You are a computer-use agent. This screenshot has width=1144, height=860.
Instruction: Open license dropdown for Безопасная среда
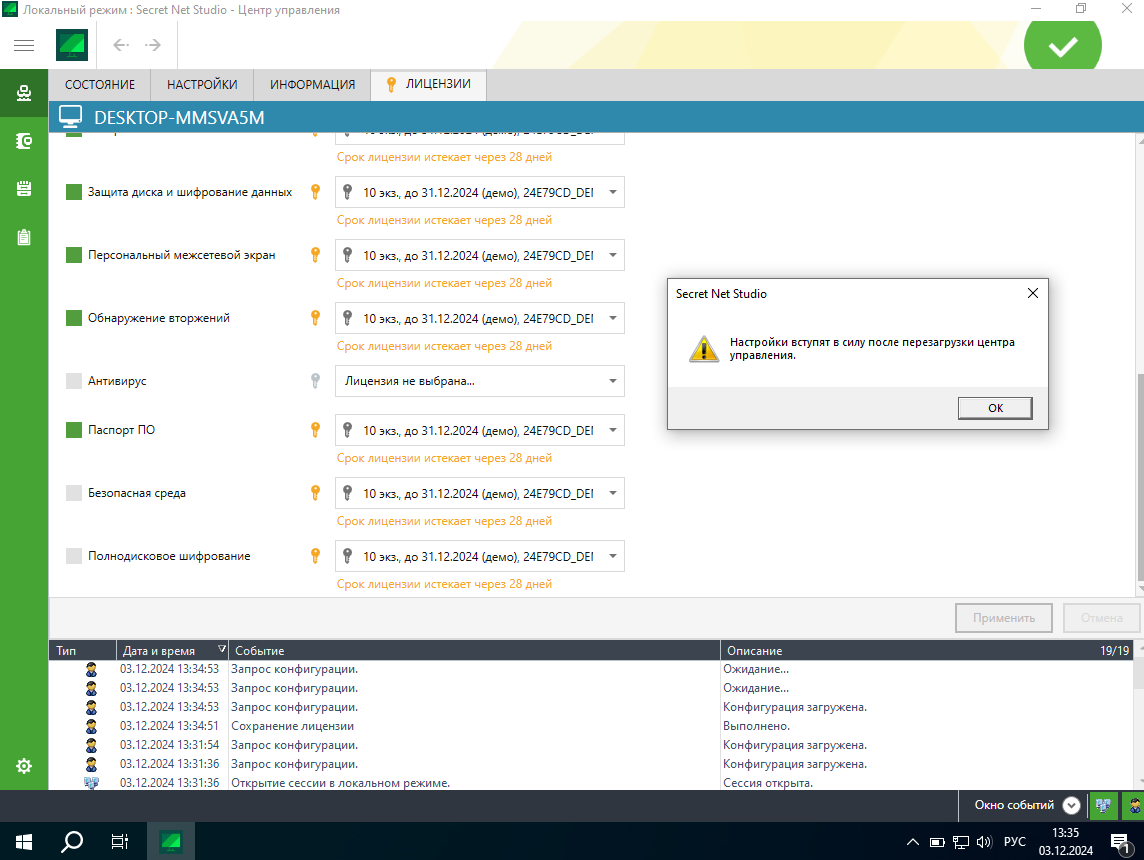pos(479,493)
